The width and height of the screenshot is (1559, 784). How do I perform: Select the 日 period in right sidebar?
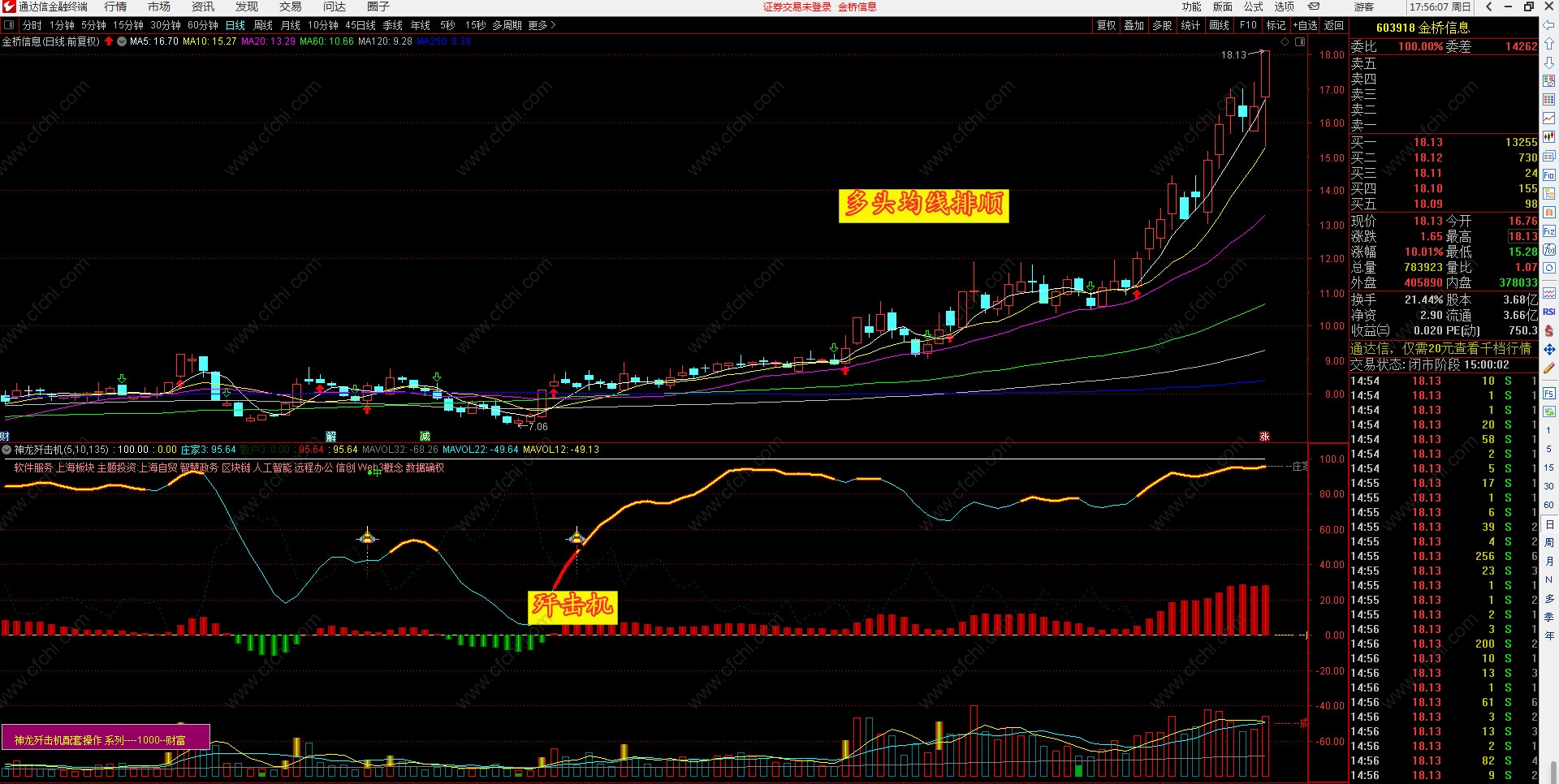tap(1549, 525)
